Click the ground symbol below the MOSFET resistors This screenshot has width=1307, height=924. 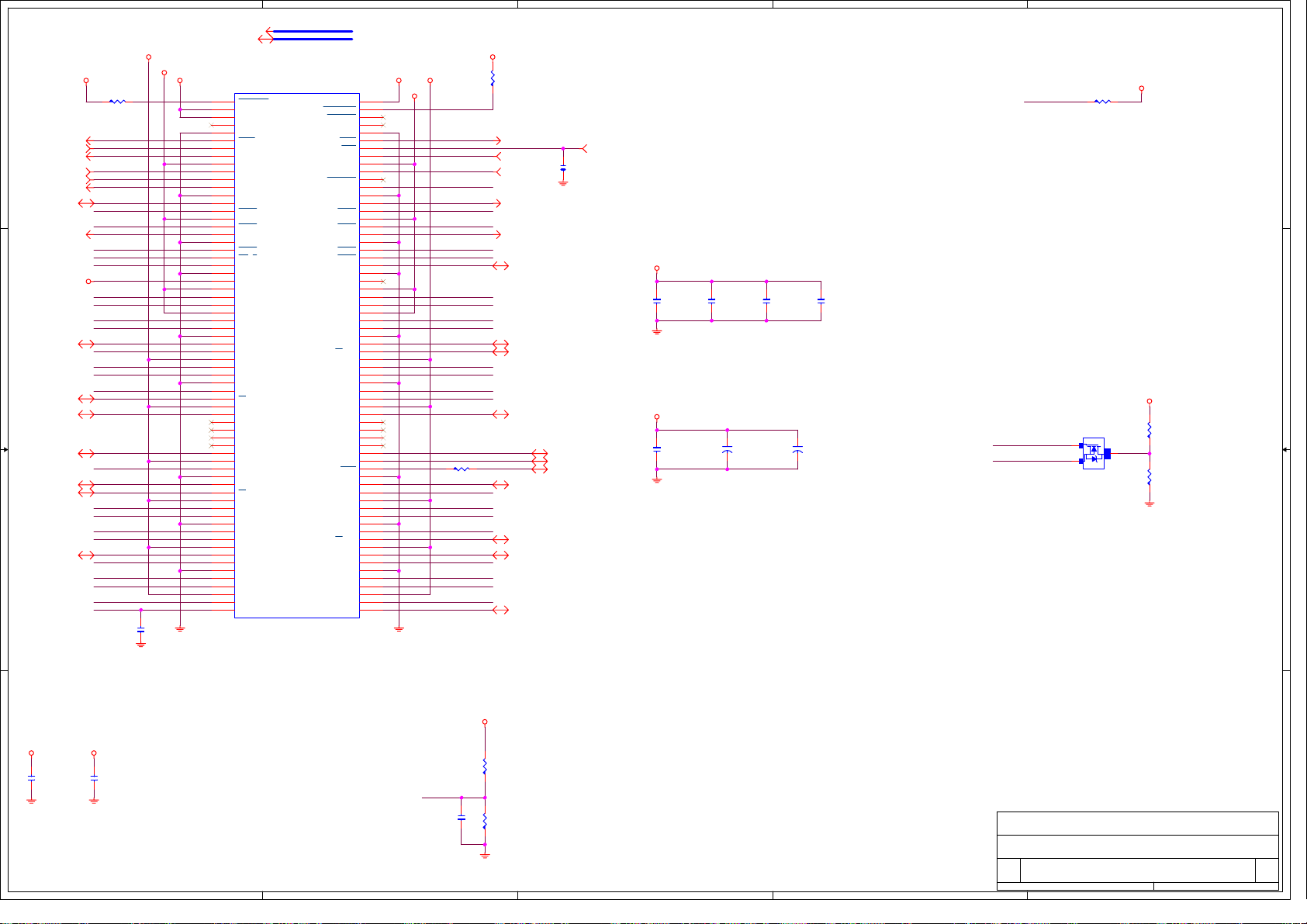[x=1150, y=504]
